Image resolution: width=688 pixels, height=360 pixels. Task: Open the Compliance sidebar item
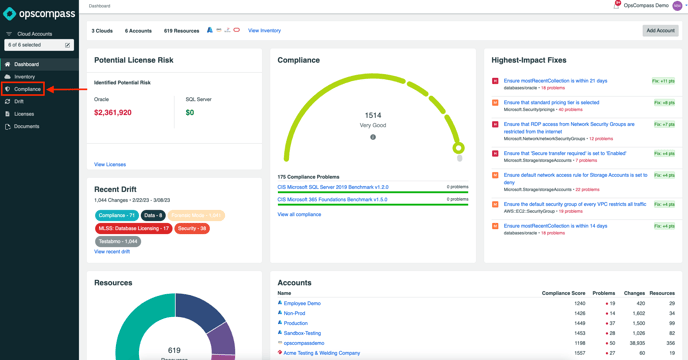click(23, 89)
